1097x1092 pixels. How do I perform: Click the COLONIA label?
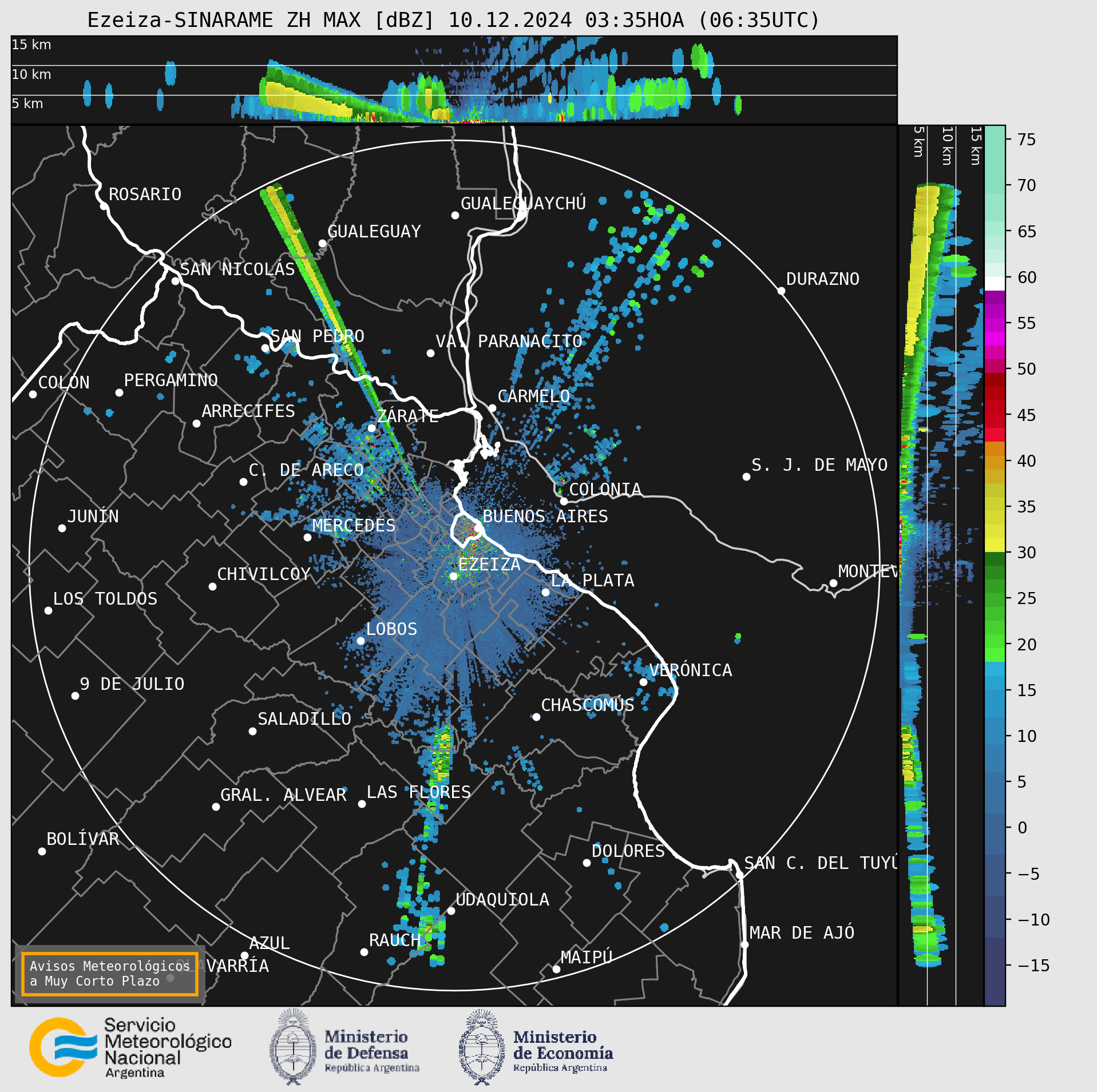pyautogui.click(x=605, y=490)
